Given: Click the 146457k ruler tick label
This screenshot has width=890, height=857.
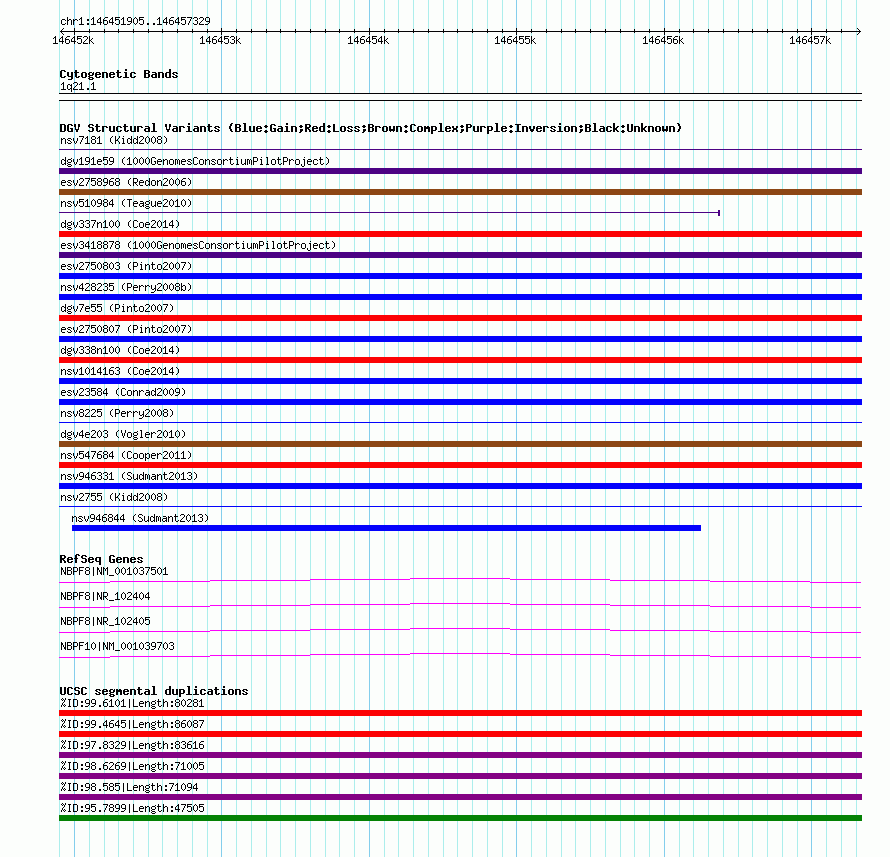Looking at the screenshot, I should coord(810,41).
